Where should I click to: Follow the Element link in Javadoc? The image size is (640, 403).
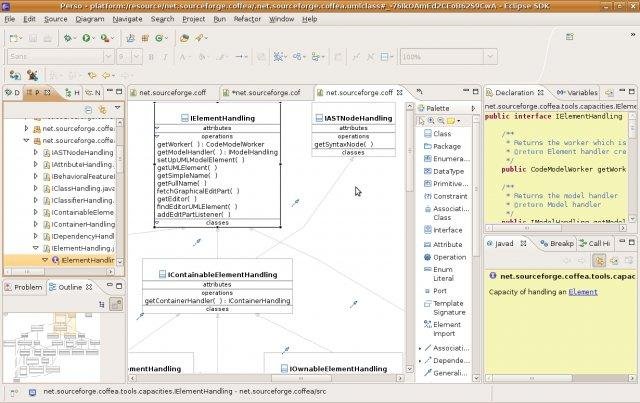pyautogui.click(x=583, y=292)
